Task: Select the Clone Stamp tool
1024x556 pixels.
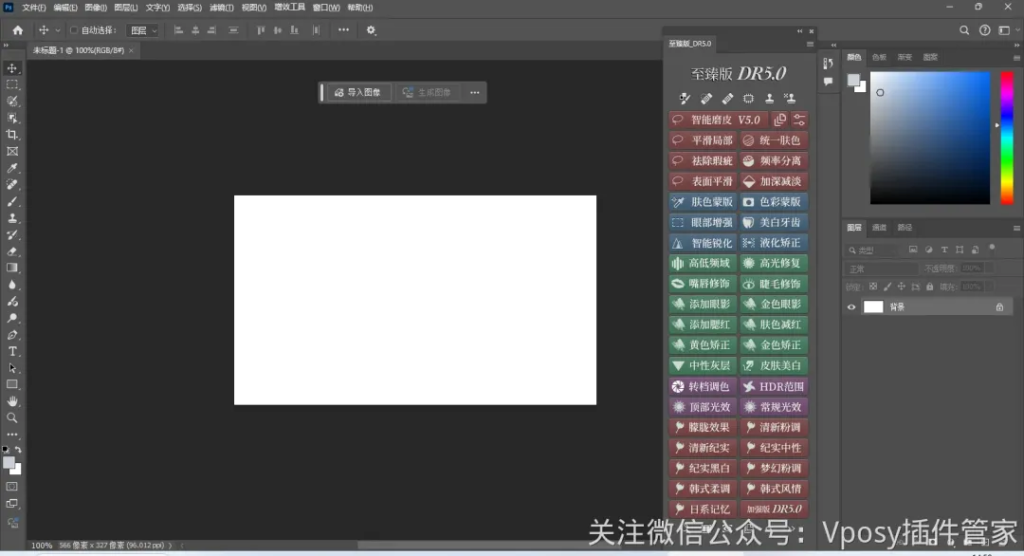Action: point(12,218)
